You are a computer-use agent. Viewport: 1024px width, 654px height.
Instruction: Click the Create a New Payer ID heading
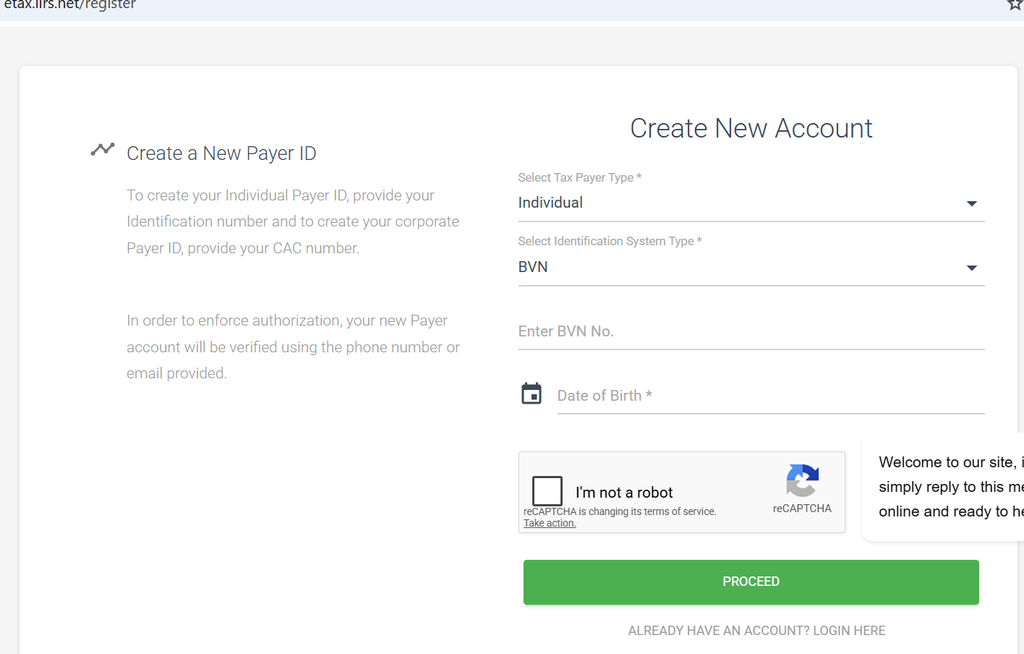point(221,153)
